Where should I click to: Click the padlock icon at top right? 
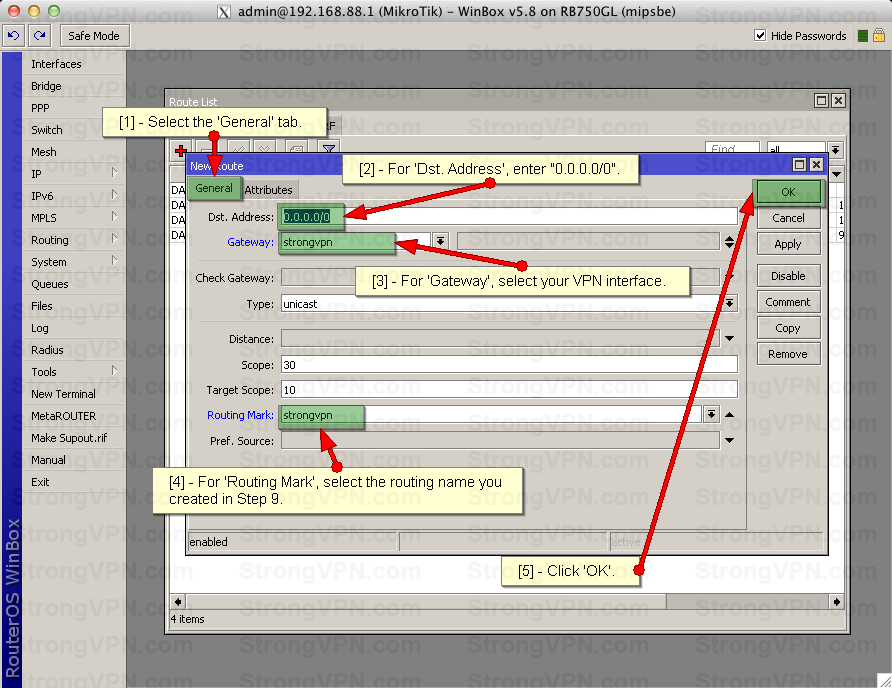(x=878, y=36)
